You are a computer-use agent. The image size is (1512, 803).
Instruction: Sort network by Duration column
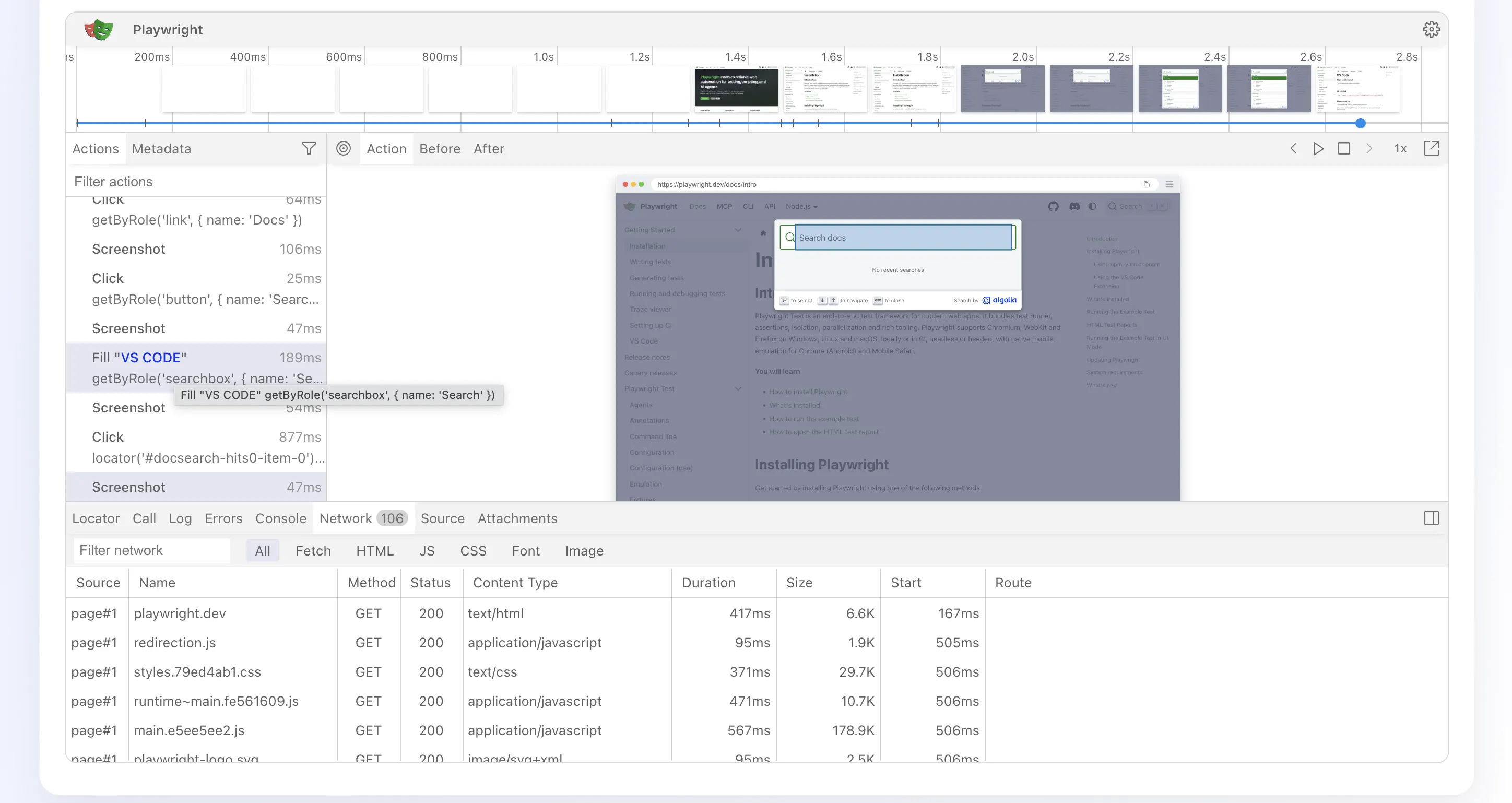click(x=724, y=583)
